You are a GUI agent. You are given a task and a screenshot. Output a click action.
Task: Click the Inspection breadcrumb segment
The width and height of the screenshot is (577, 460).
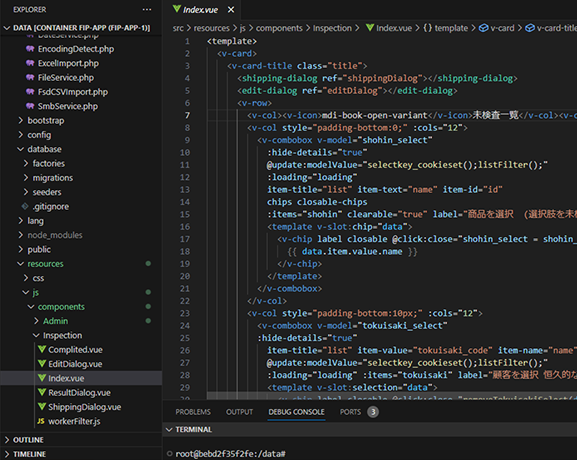click(x=332, y=28)
